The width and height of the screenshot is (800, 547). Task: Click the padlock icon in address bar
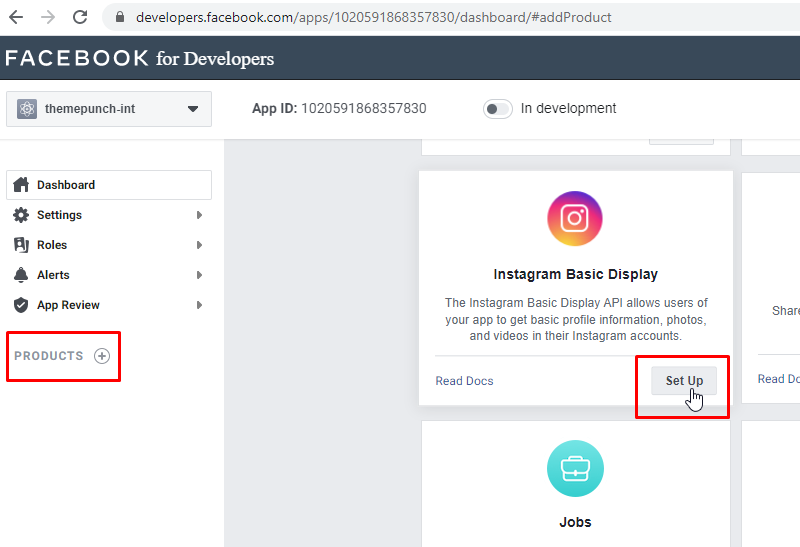point(120,17)
